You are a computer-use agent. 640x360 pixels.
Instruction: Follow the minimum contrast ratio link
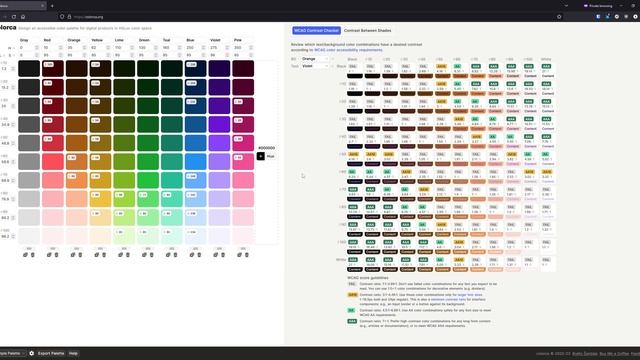[448, 299]
